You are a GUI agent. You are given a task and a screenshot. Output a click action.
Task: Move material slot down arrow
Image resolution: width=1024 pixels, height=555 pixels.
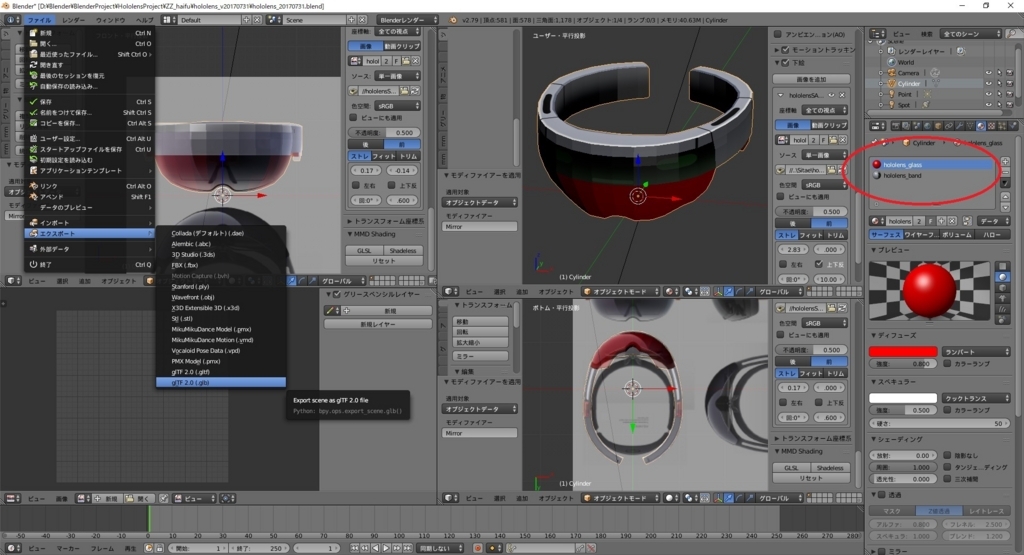click(x=1005, y=208)
